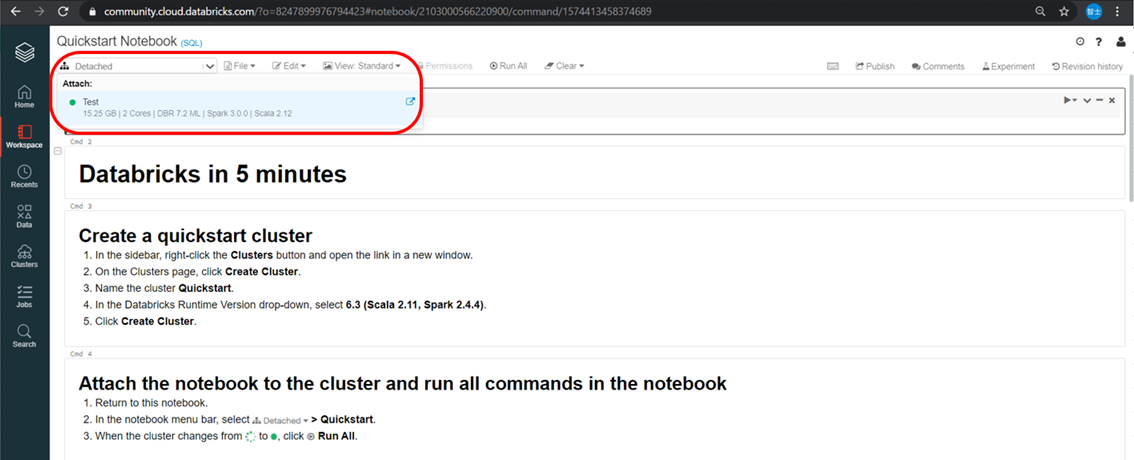Screen dimensions: 1134x460
Task: Click the Databricks in 5 minutes heading
Action: click(x=213, y=174)
